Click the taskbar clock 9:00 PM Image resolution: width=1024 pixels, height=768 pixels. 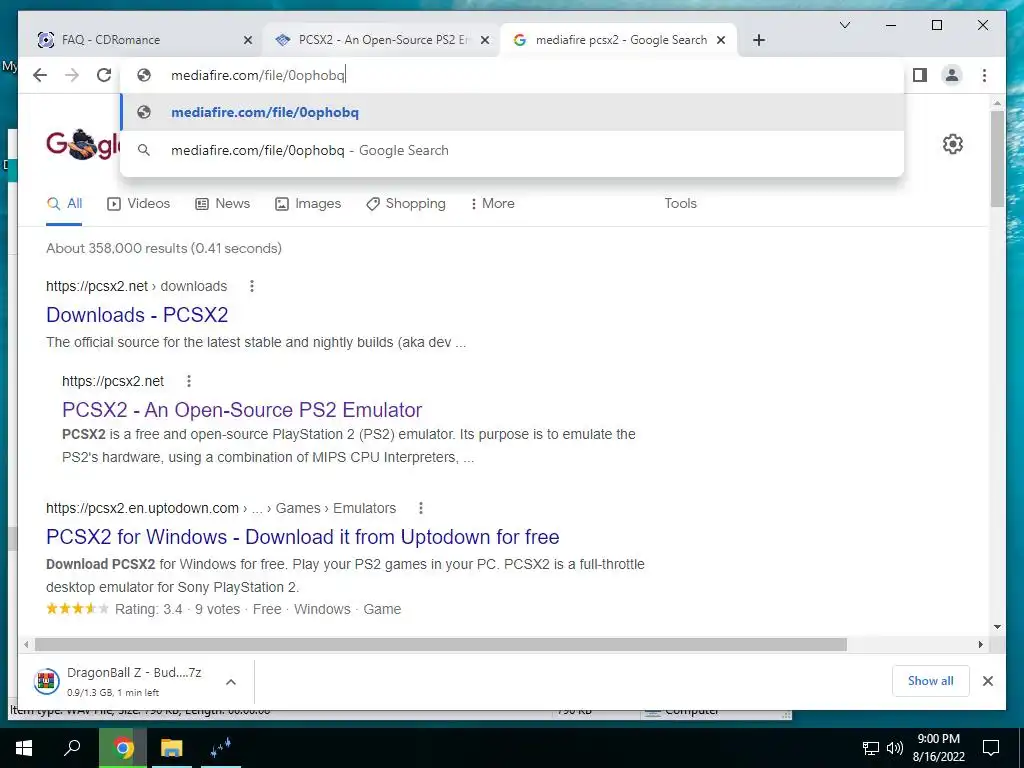pyautogui.click(x=938, y=748)
